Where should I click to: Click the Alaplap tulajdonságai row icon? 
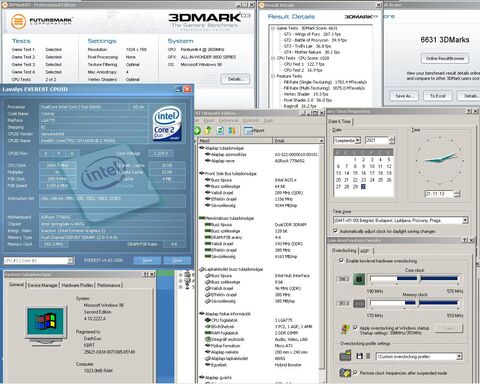(202, 148)
